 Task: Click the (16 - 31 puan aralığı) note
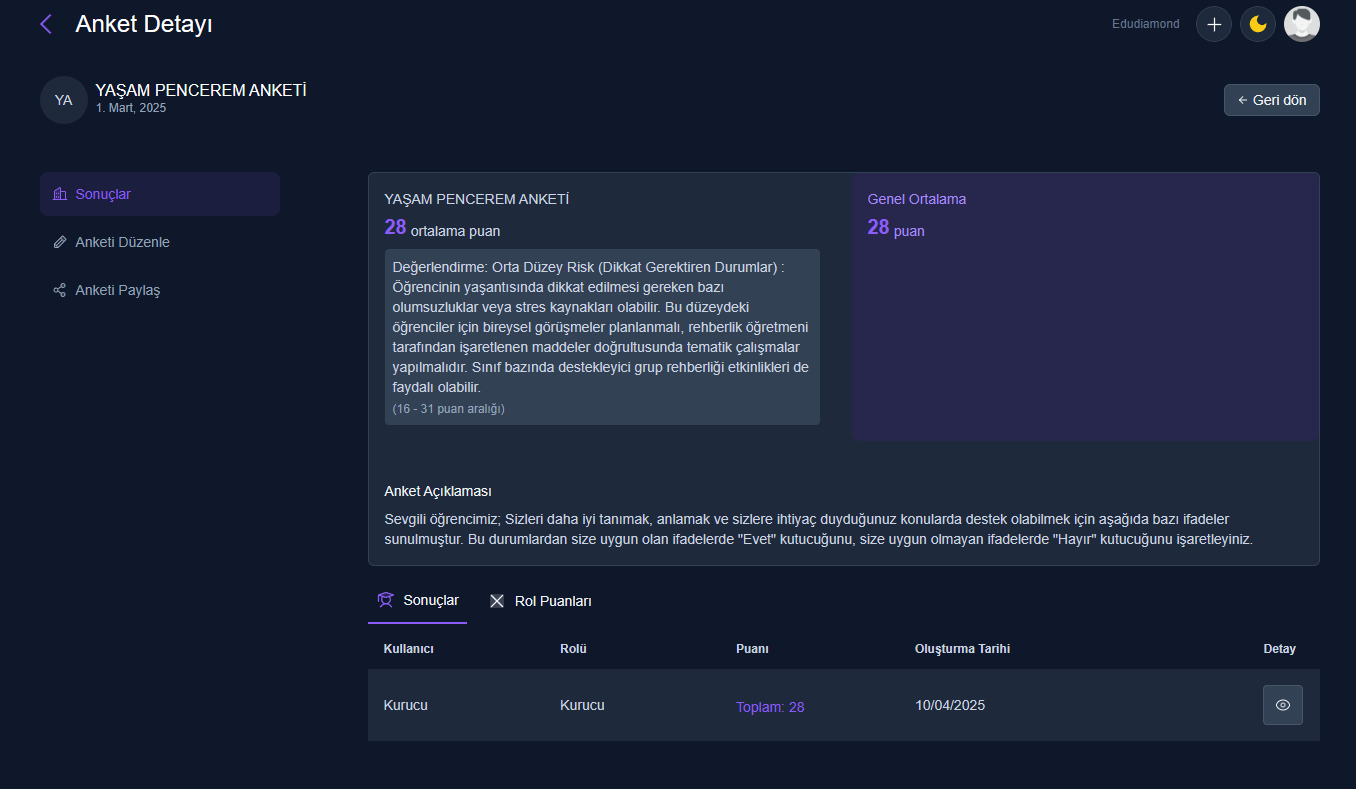(449, 409)
